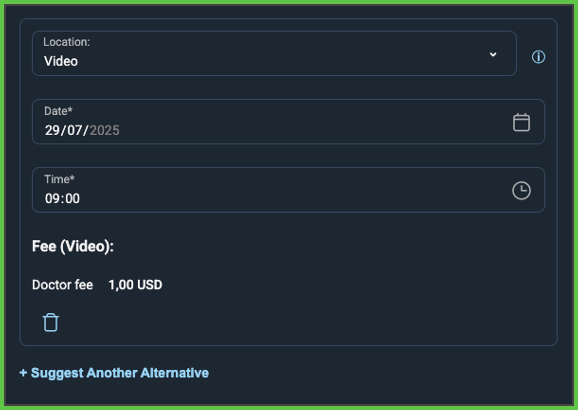Open the clock time picker icon
The height and width of the screenshot is (410, 578).
tap(521, 190)
